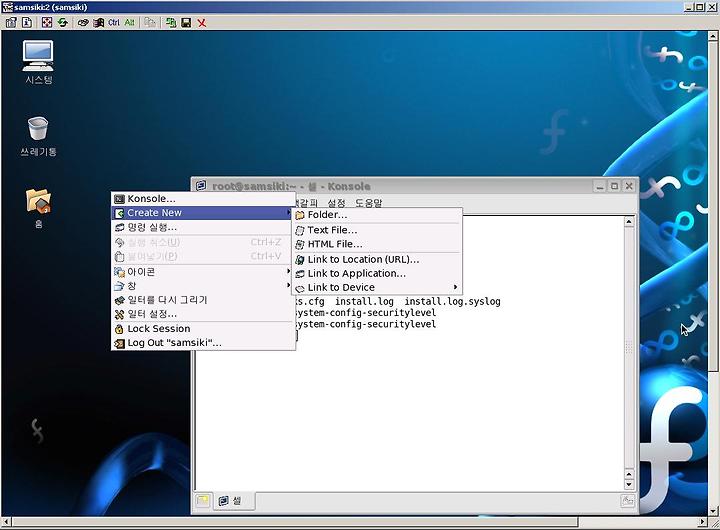The image size is (720, 530).
Task: Minimize the Konsole window
Action: point(600,186)
